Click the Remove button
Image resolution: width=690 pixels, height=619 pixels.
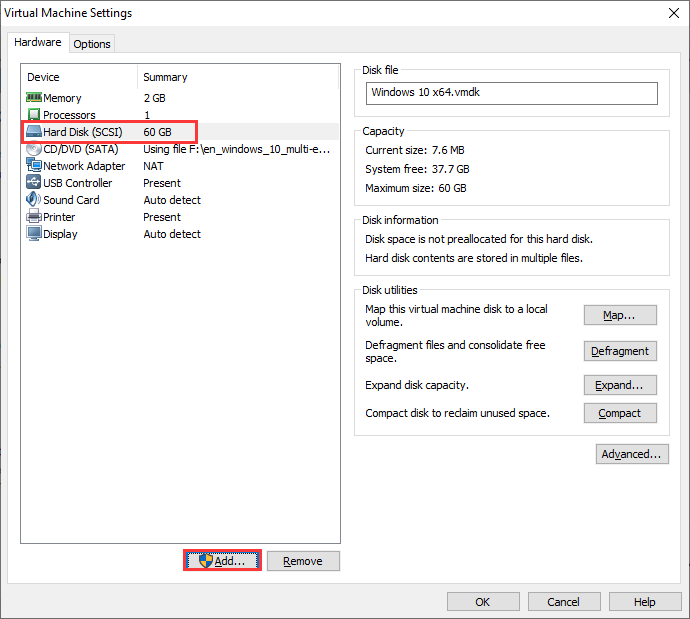(x=303, y=561)
